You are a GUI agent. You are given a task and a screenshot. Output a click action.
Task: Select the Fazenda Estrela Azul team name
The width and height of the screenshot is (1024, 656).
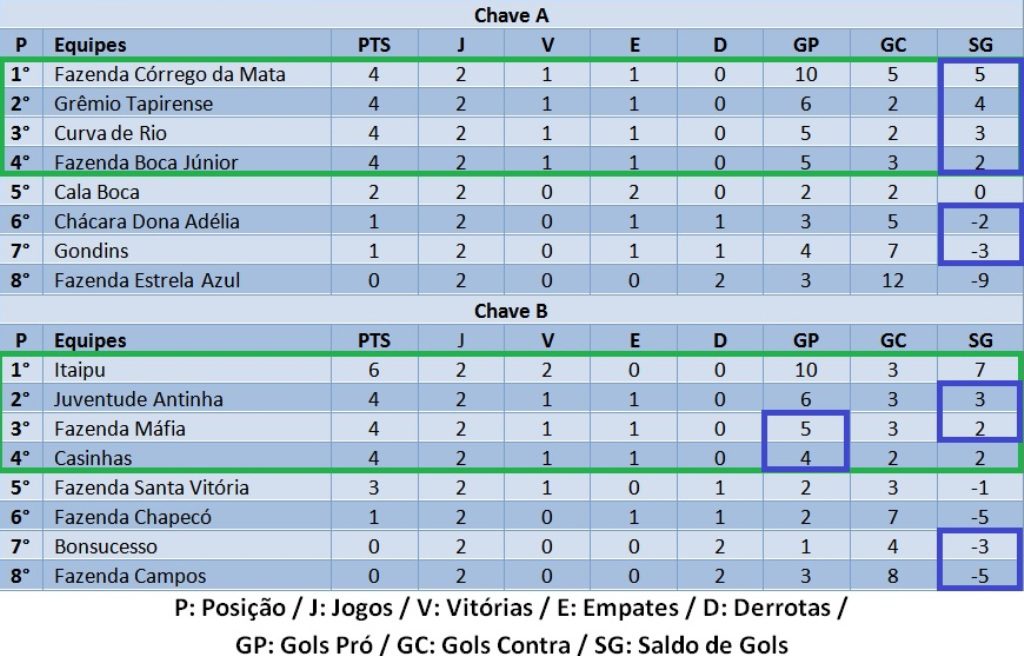point(147,280)
